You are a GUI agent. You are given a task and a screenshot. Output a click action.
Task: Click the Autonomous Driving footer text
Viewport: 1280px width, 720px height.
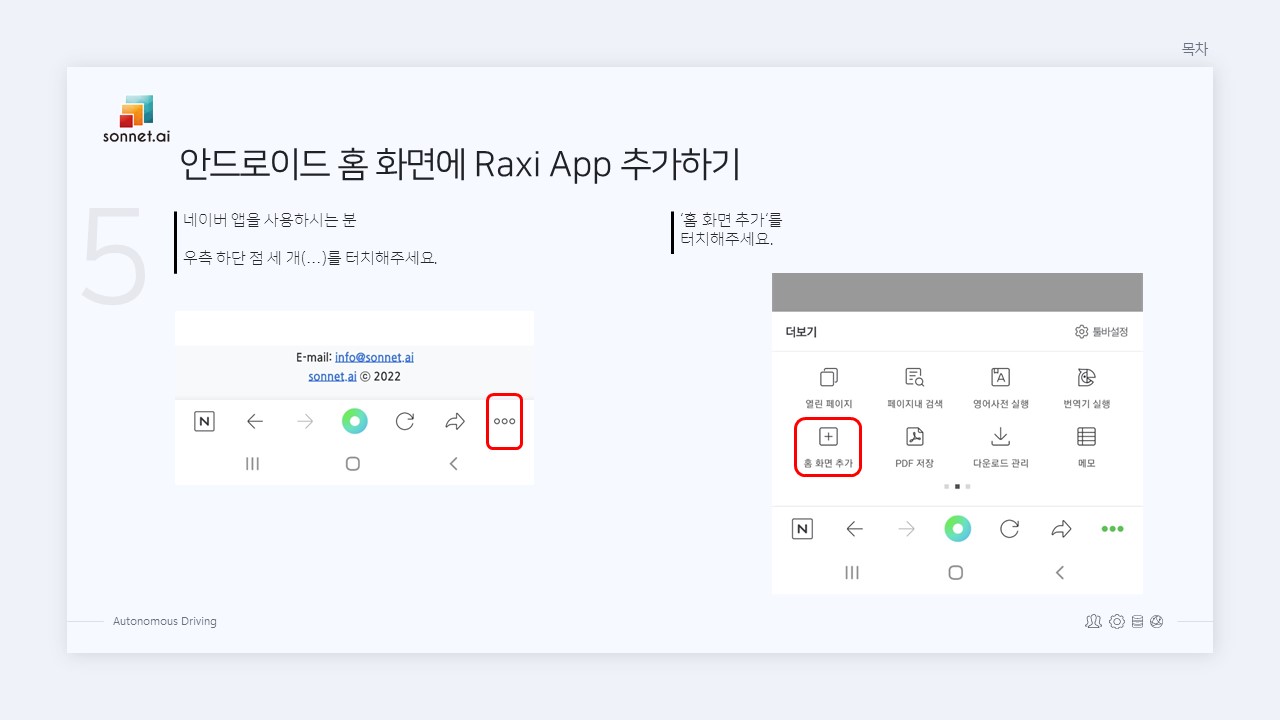pos(165,621)
